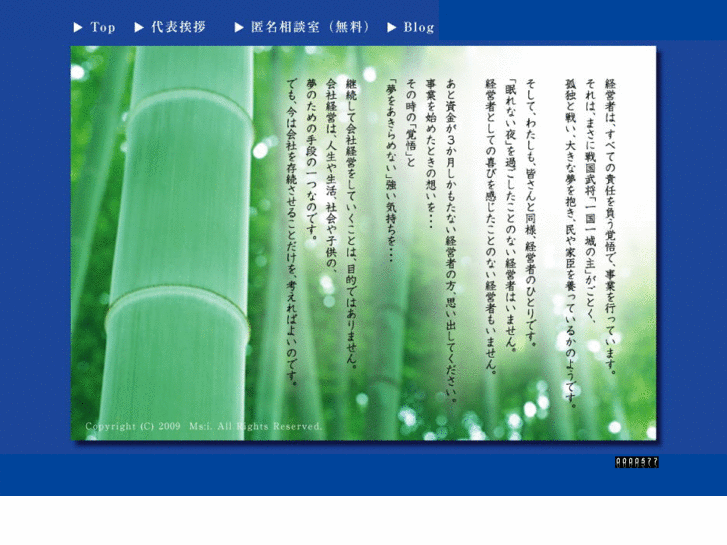Visit the Blog link
The width and height of the screenshot is (727, 545).
[x=419, y=27]
